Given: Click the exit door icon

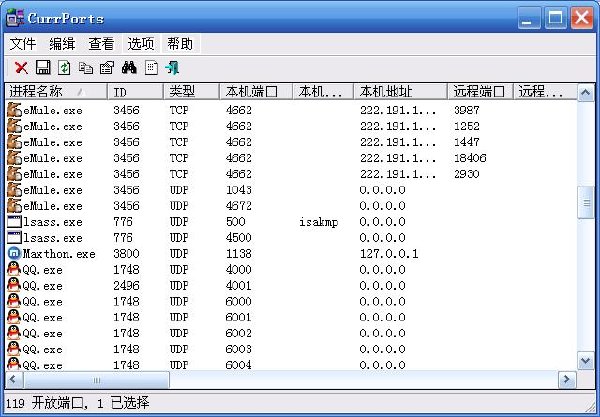Looking at the screenshot, I should (172, 68).
